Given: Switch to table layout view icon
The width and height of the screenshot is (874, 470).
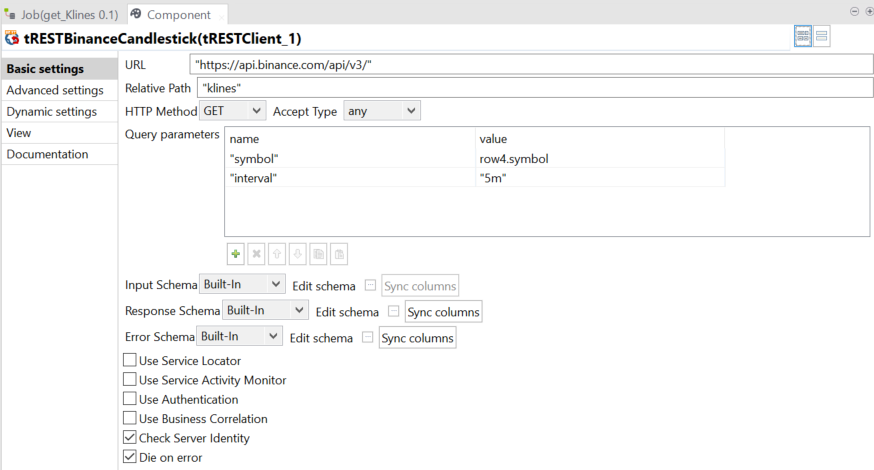Looking at the screenshot, I should click(x=803, y=37).
